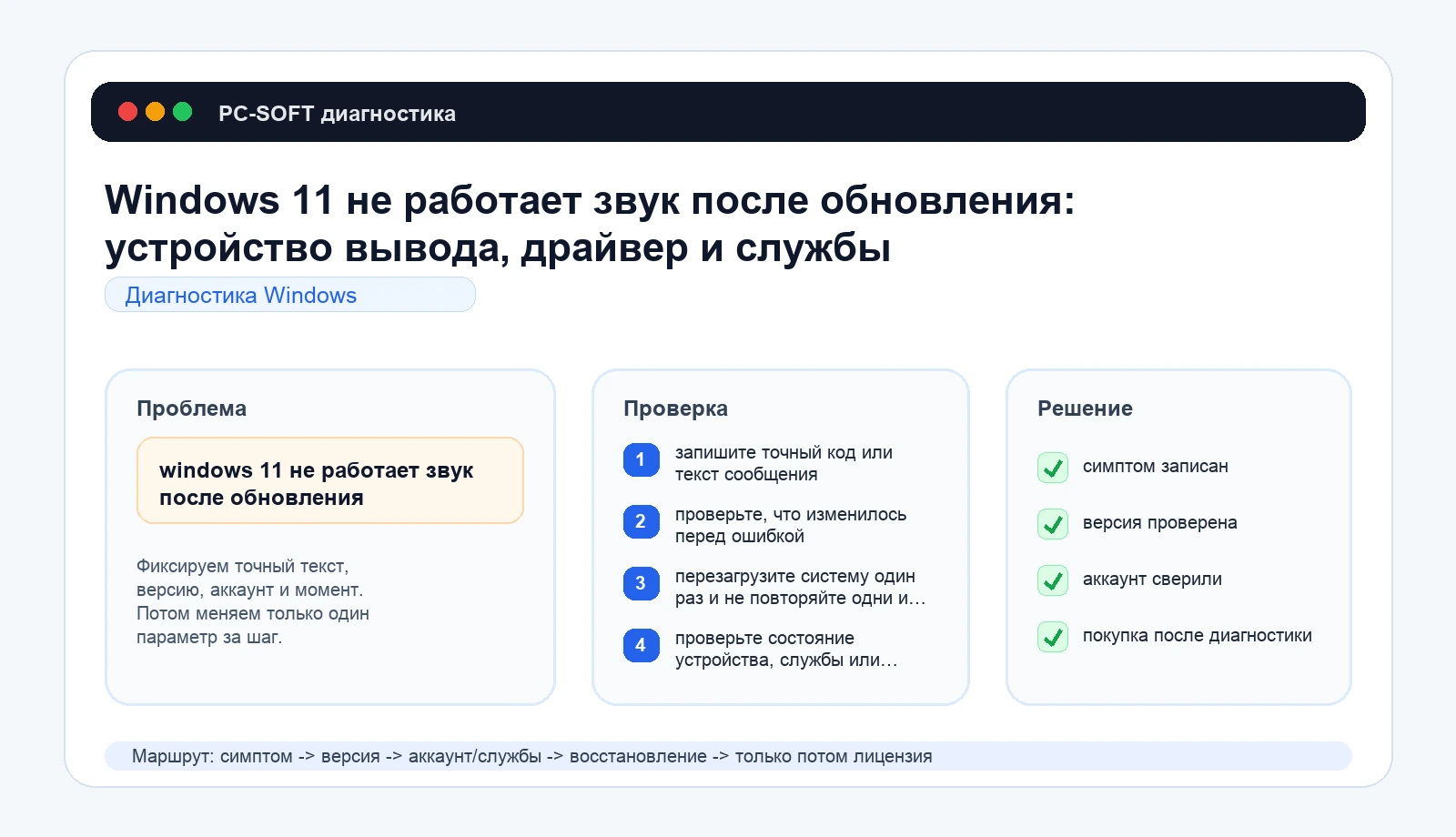The image size is (1456, 837).
Task: Click the Проверка card heading
Action: (675, 408)
